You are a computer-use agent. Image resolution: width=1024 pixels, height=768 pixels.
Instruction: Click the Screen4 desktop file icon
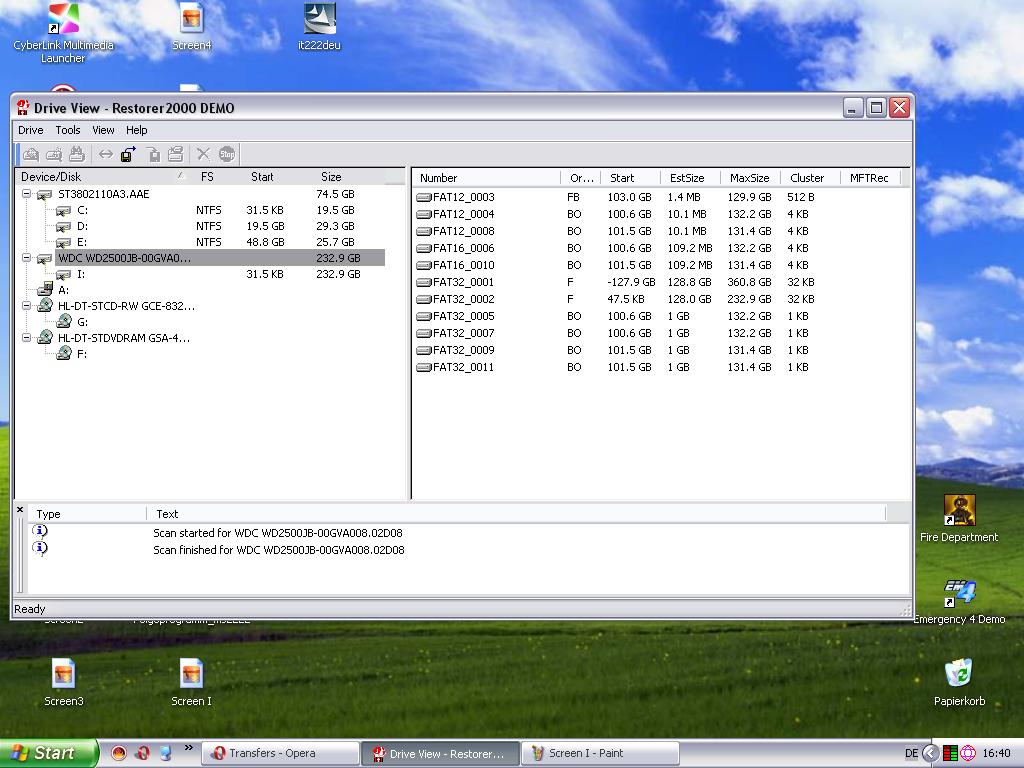pyautogui.click(x=191, y=26)
